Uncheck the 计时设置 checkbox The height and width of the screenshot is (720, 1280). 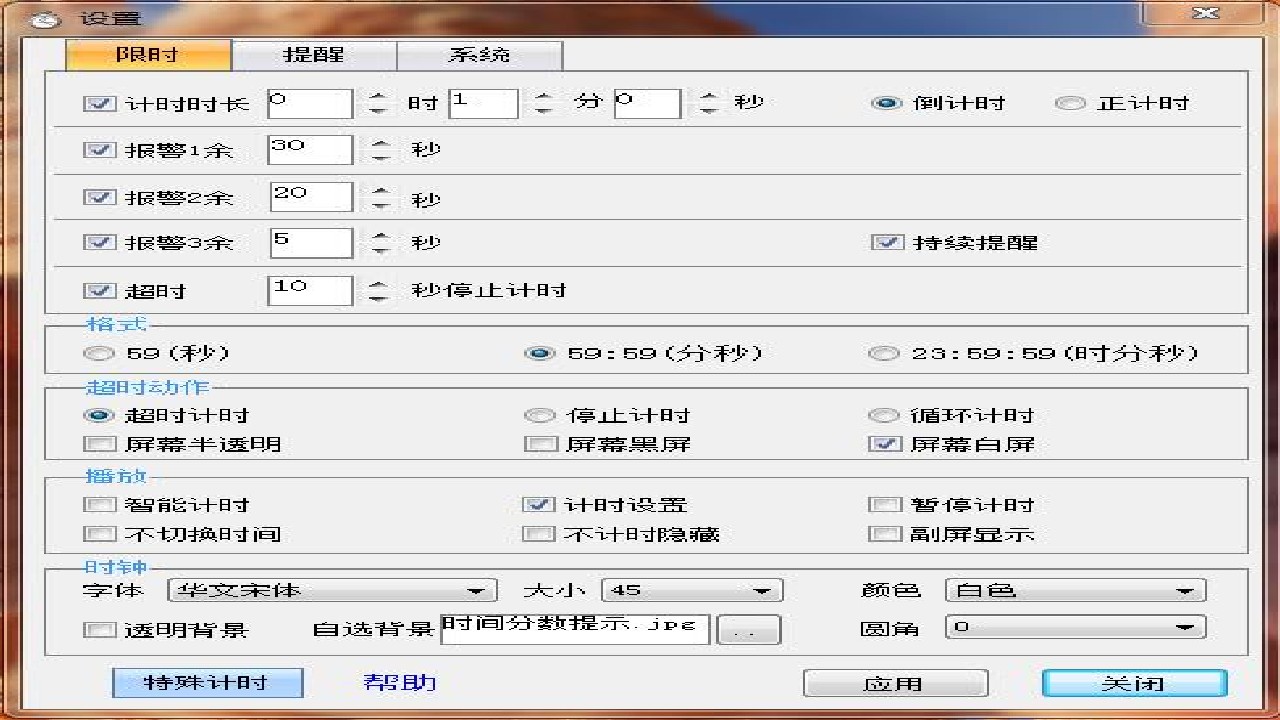click(x=540, y=505)
